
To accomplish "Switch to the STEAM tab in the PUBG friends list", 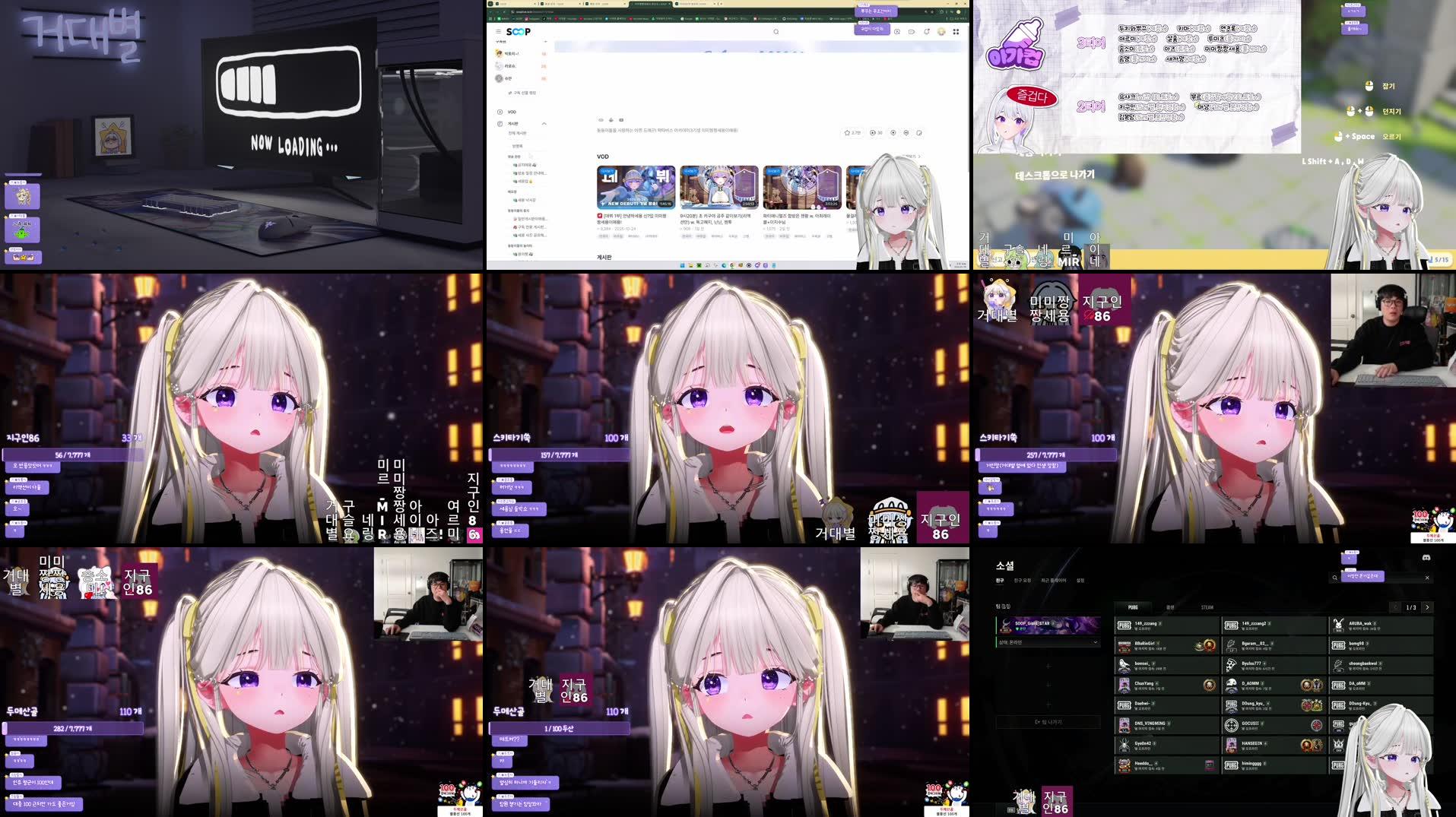I will (1207, 607).
